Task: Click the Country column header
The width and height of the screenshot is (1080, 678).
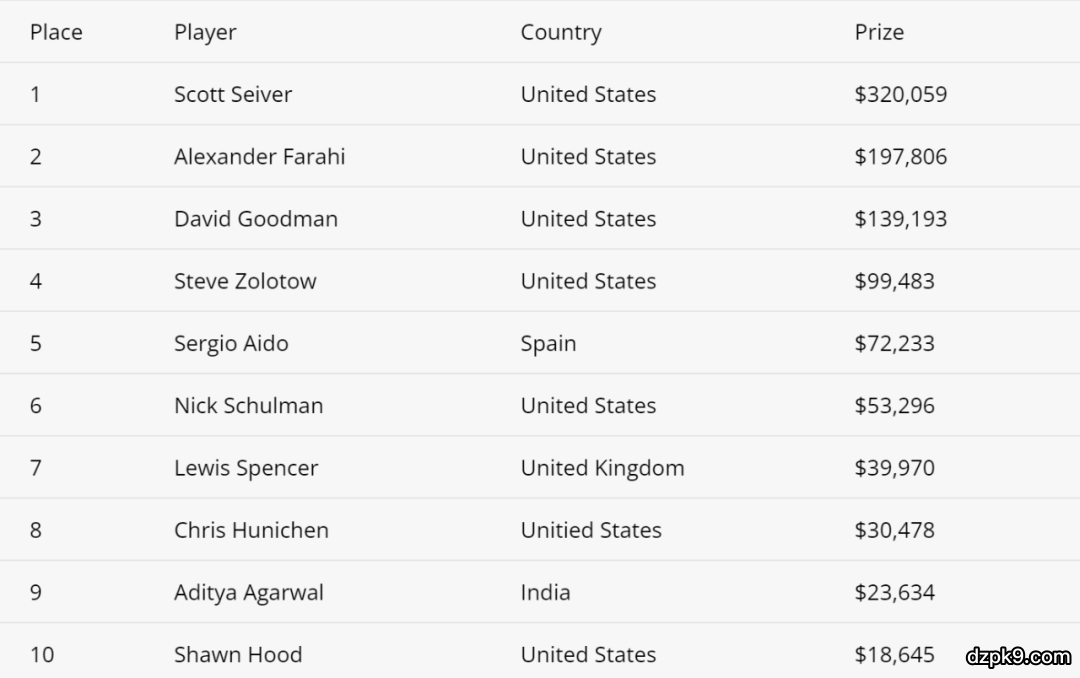Action: click(x=560, y=32)
